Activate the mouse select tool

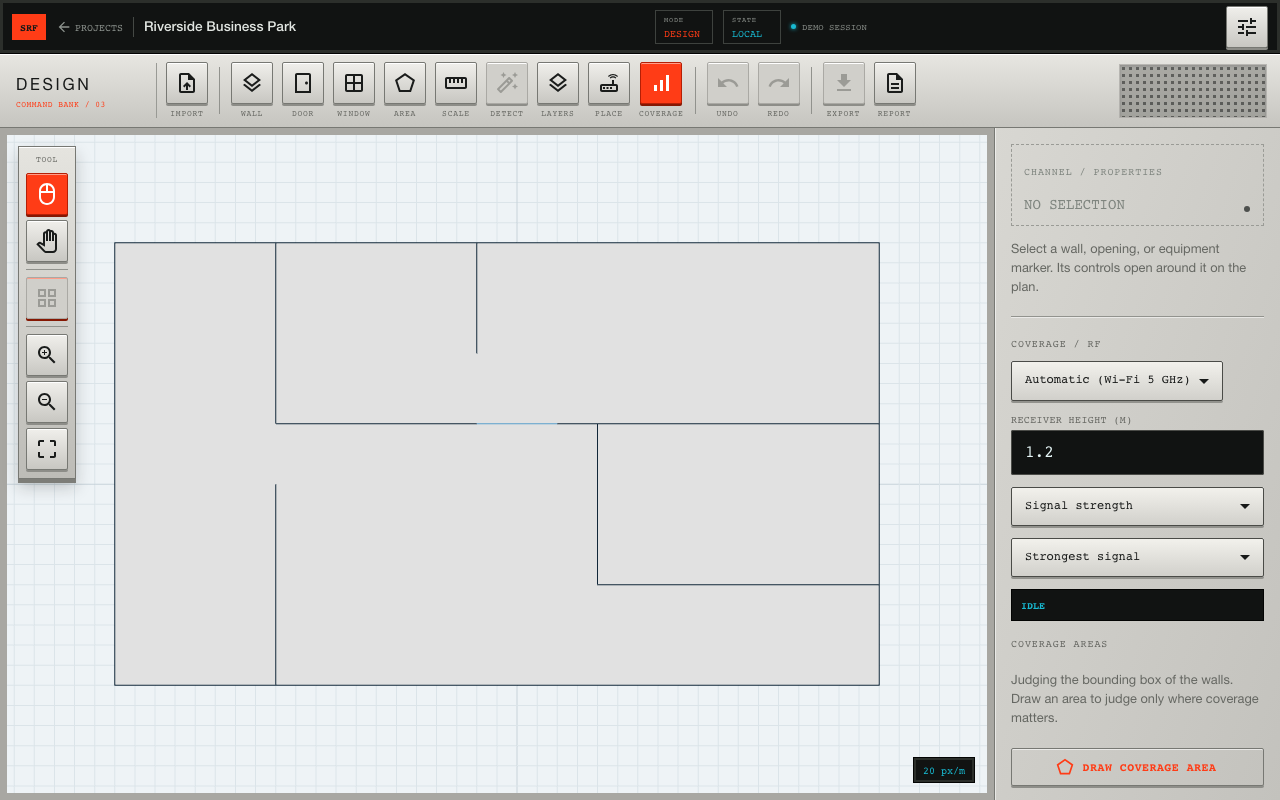(x=47, y=194)
